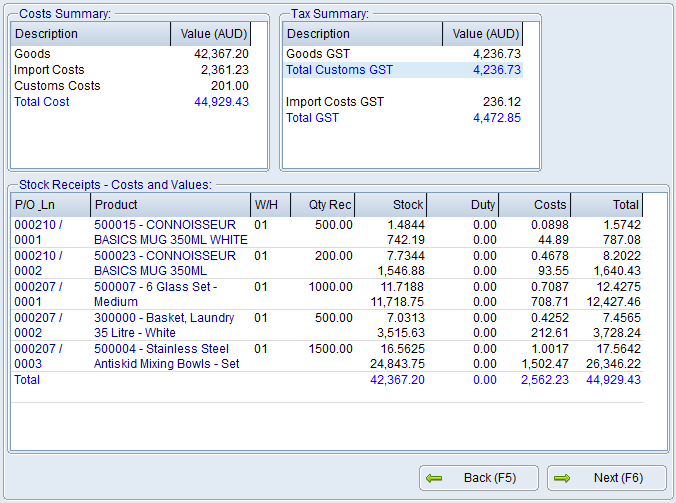Click the Goods GST row in Tax Summary
Viewport: 676px width, 503px height.
[319, 54]
